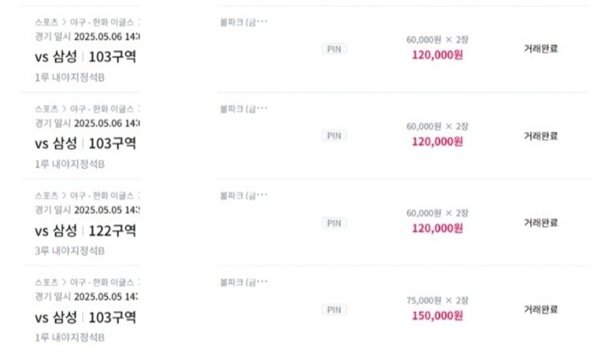Click the PIN badge beside the 150,000원 price
The height and width of the screenshot is (361, 600).
pyautogui.click(x=334, y=310)
